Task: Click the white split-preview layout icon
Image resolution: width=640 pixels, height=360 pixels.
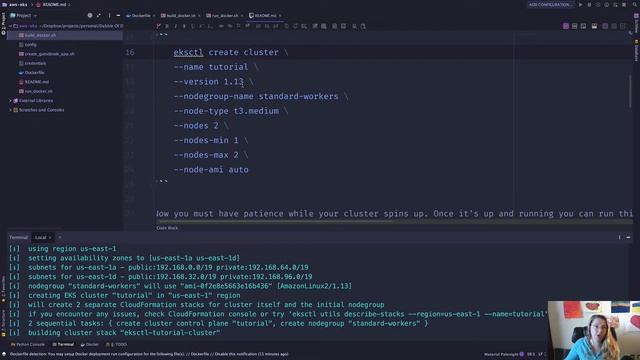Action: 594,26
